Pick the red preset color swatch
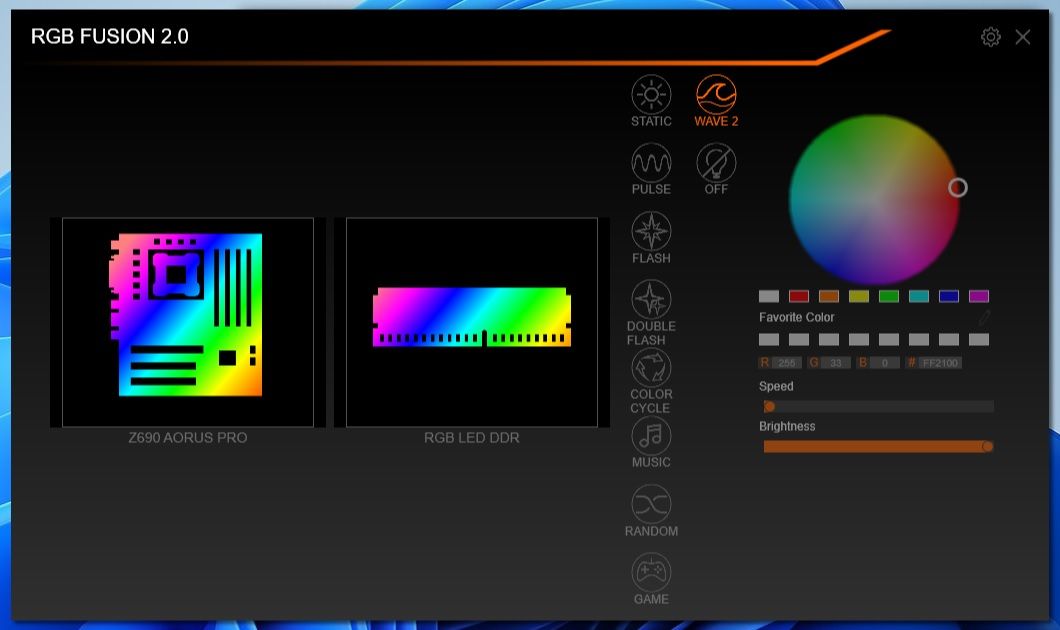The image size is (1060, 630). [x=799, y=296]
